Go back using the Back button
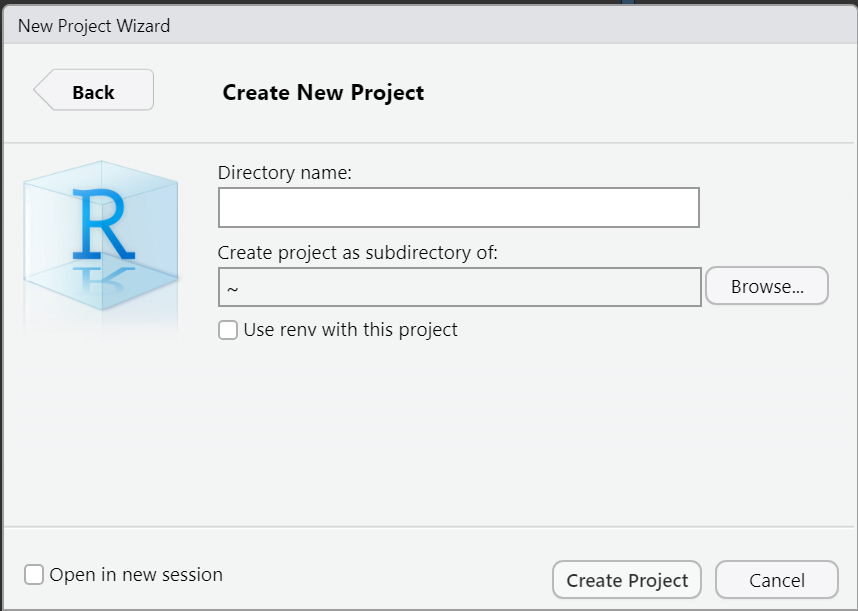The width and height of the screenshot is (858, 611). 94,90
